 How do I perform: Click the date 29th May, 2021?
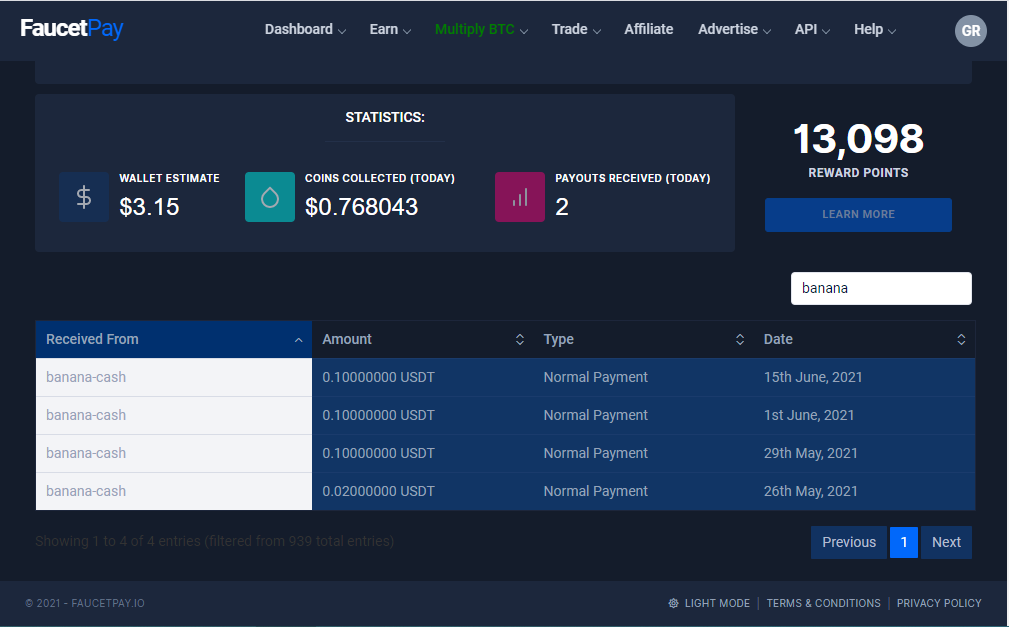coord(811,453)
